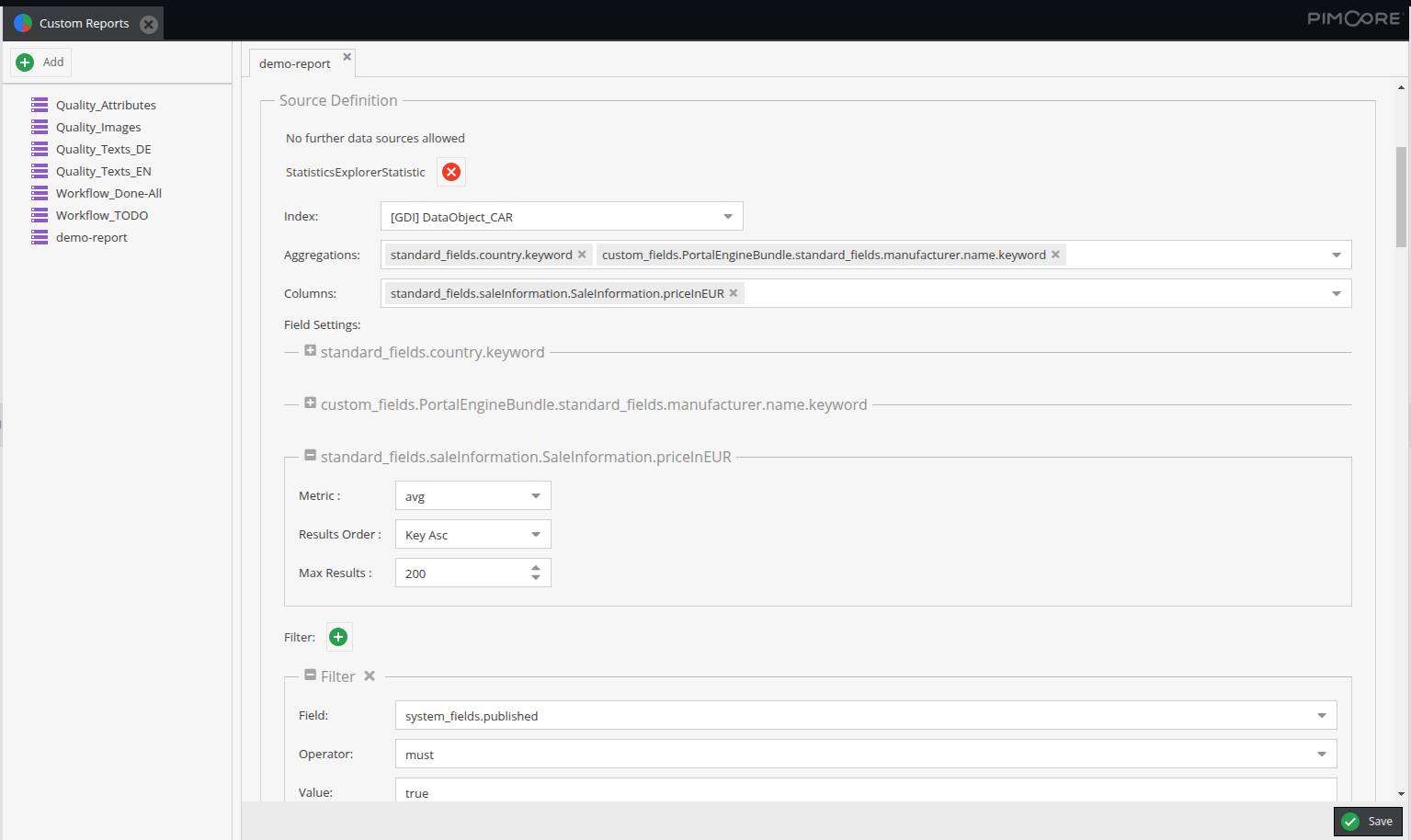Remove the standard_fields.country.keyword aggregation tag
The width and height of the screenshot is (1411, 840).
581,254
